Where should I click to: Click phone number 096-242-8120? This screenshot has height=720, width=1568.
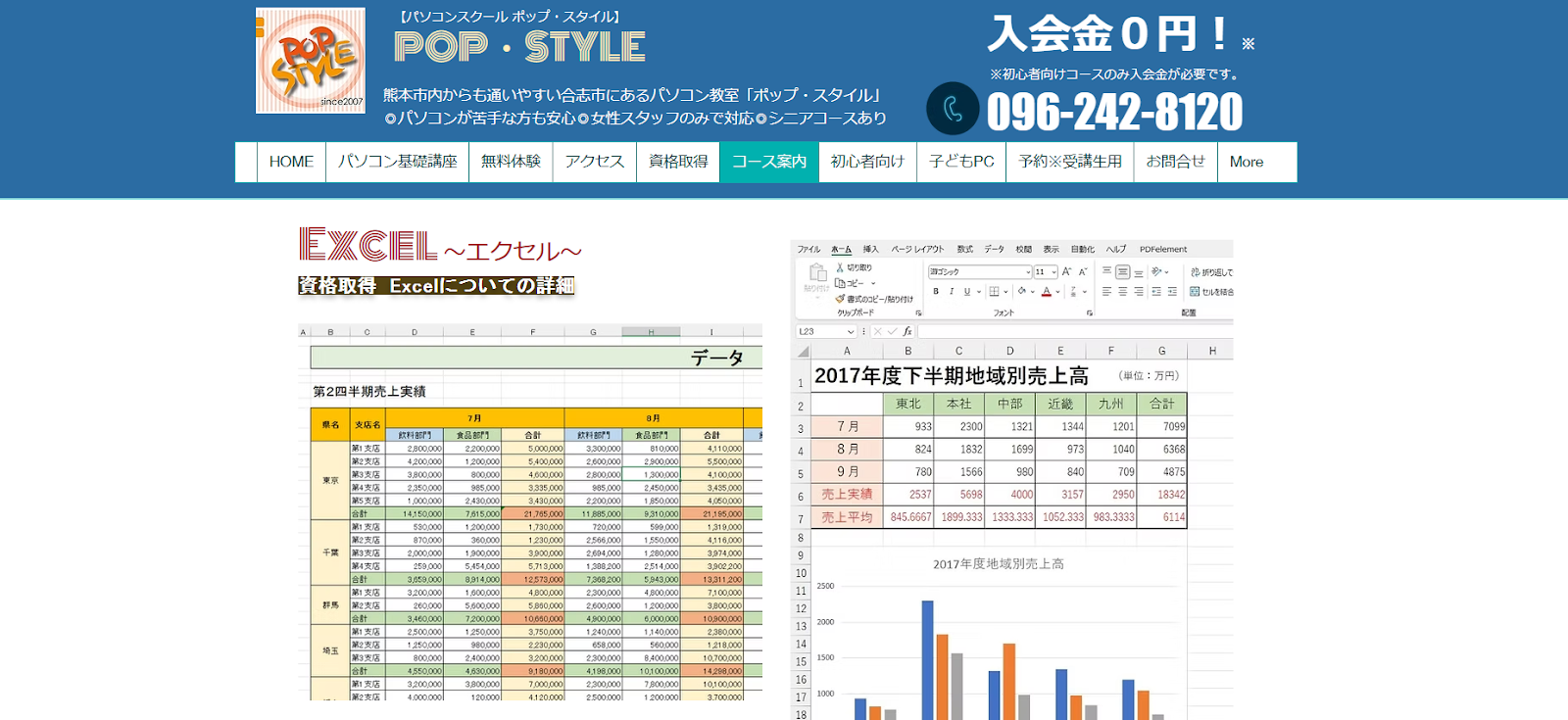1114,111
